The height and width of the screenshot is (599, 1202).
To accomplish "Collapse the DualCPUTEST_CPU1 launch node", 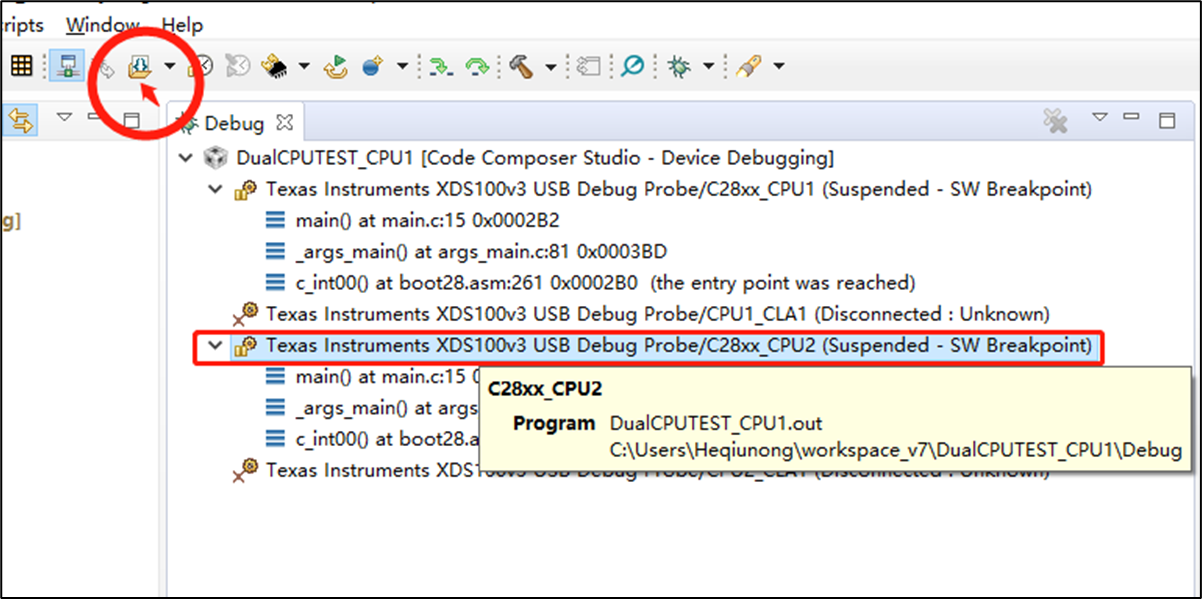I will (184, 158).
